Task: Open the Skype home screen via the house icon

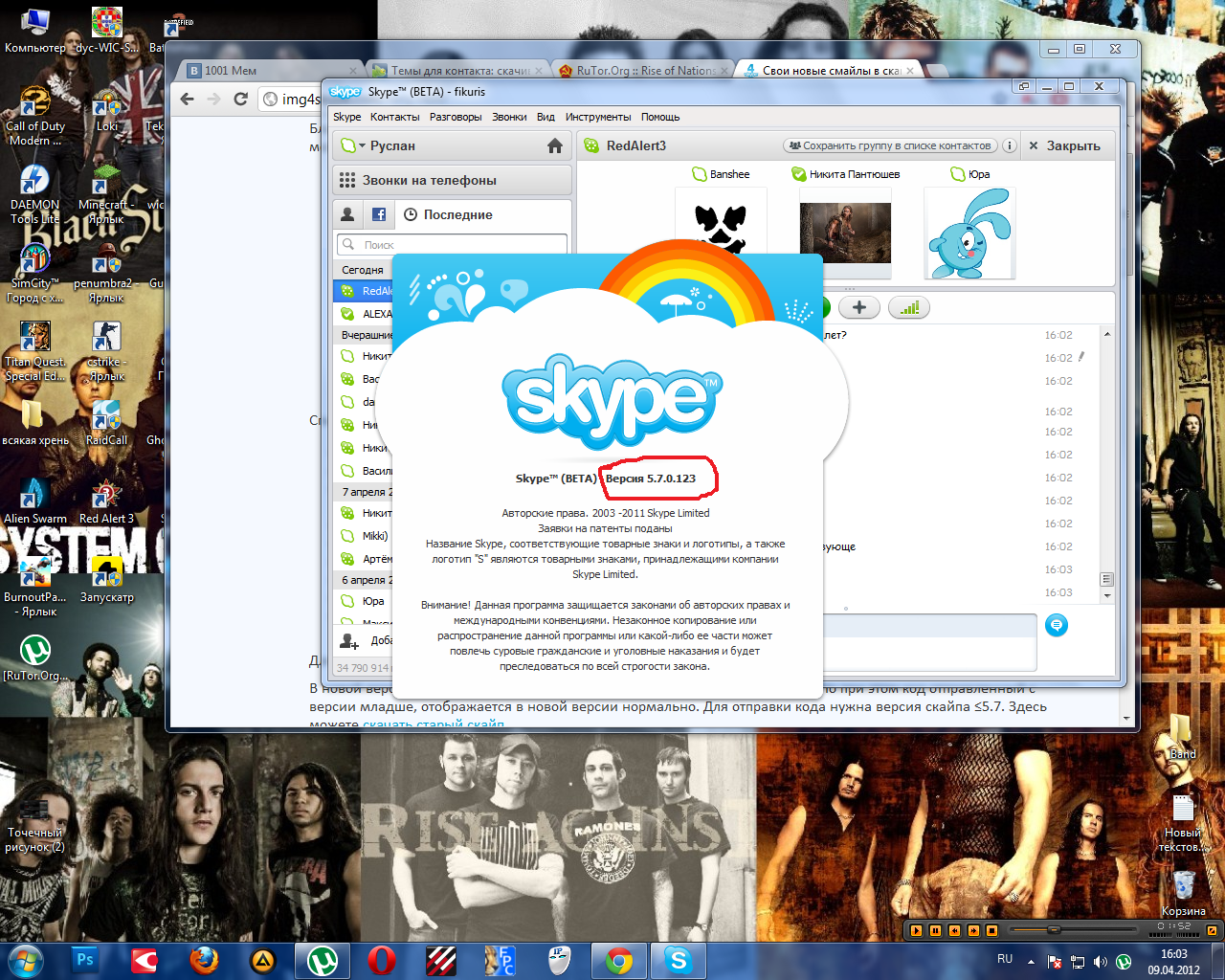Action: coord(554,145)
